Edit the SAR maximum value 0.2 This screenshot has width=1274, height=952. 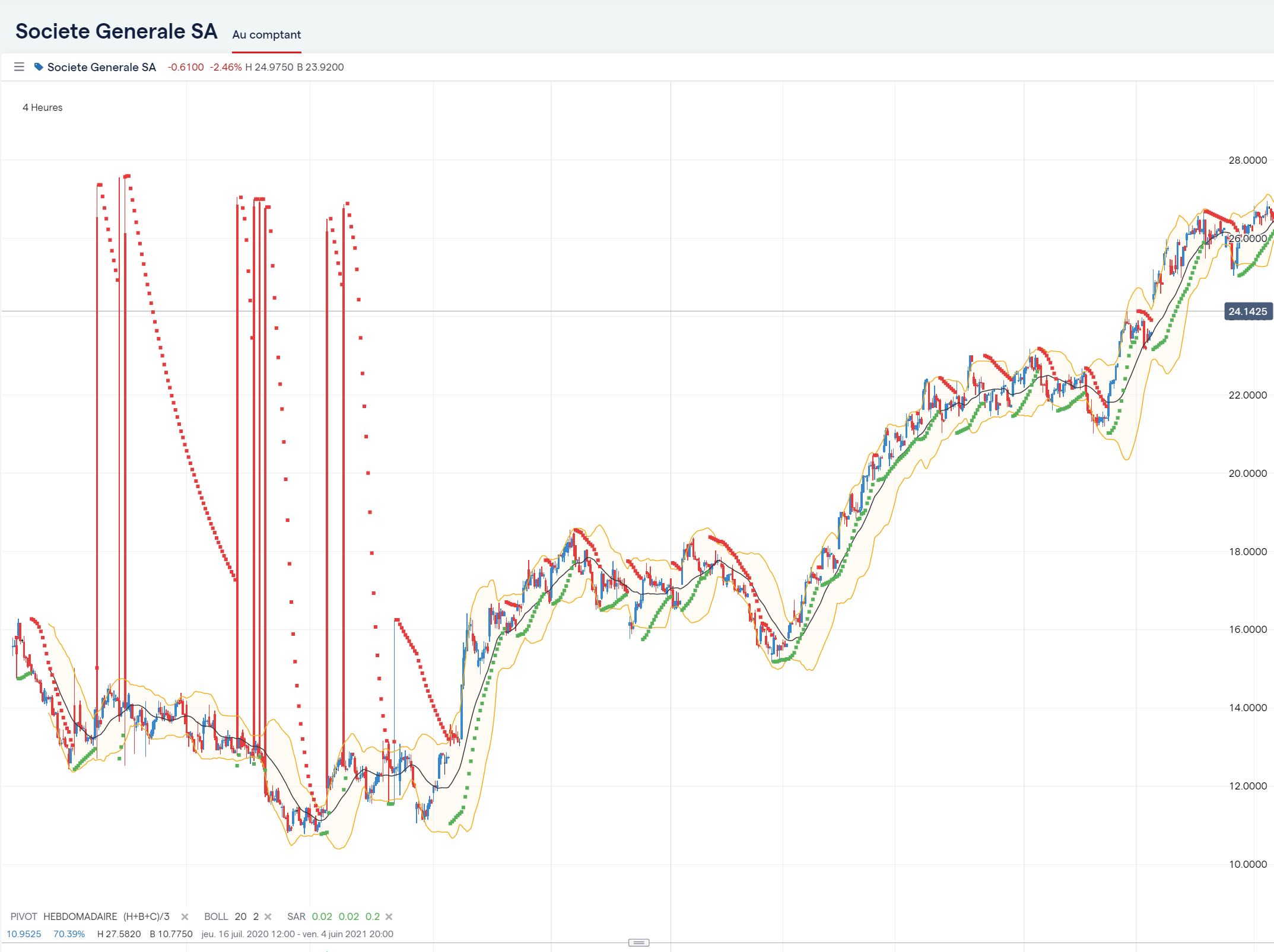point(372,916)
